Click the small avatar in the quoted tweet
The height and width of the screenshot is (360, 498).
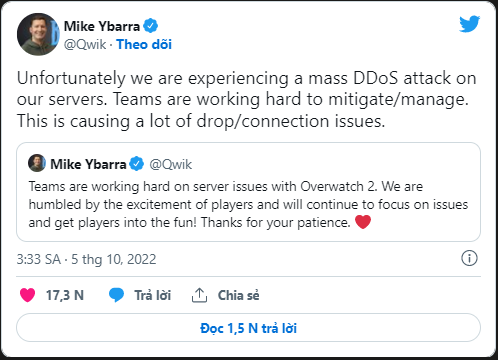[x=37, y=163]
